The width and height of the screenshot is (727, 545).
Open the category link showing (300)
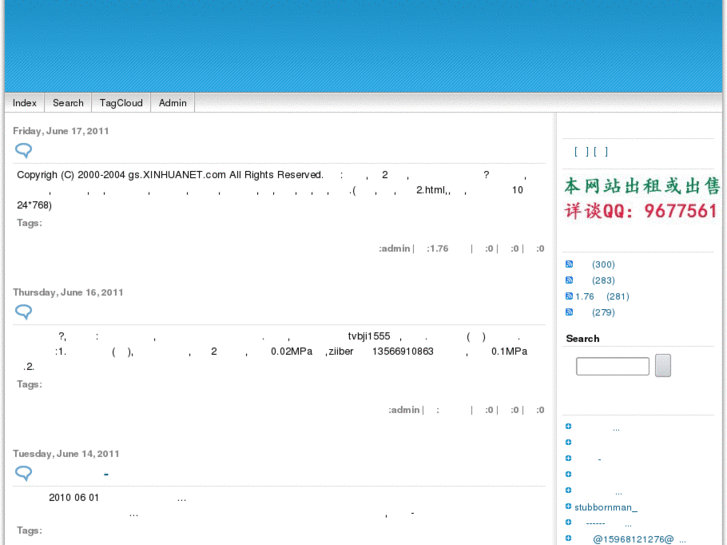603,264
